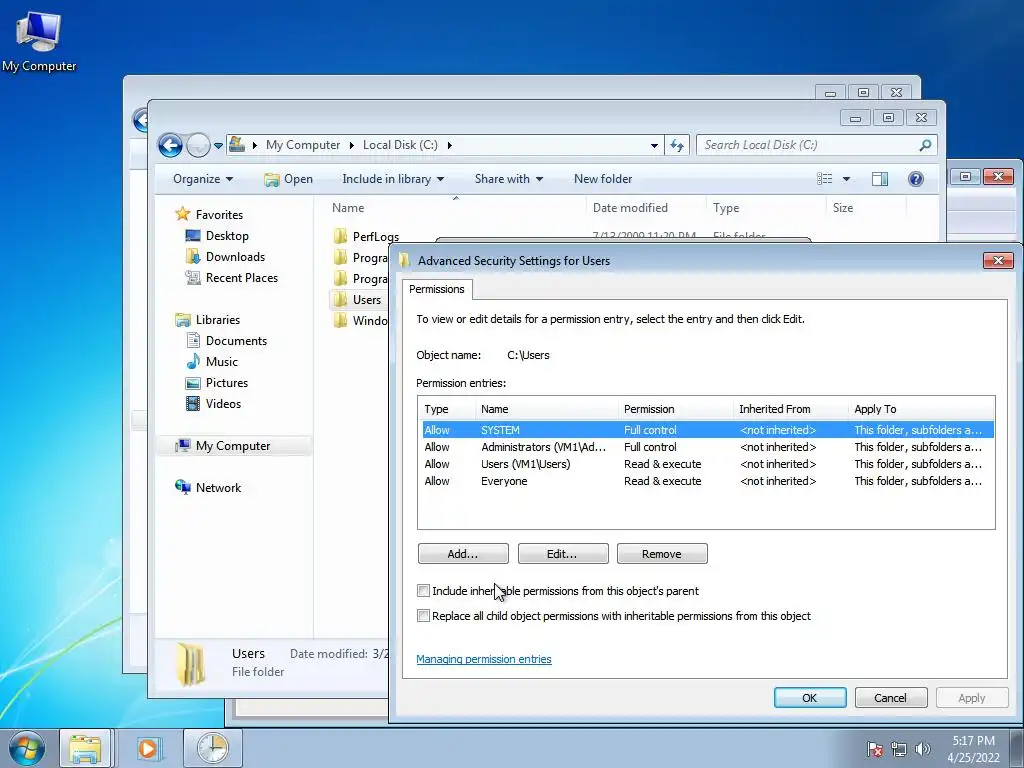Expand the breadcrumb arrow after Local Disk (C:)
Screen dimensions: 1024x768
click(449, 145)
